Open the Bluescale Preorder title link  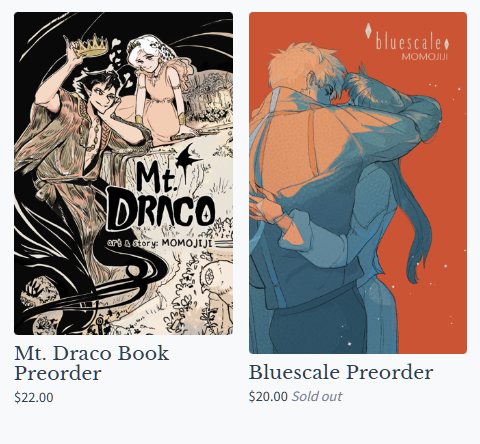pyautogui.click(x=341, y=372)
